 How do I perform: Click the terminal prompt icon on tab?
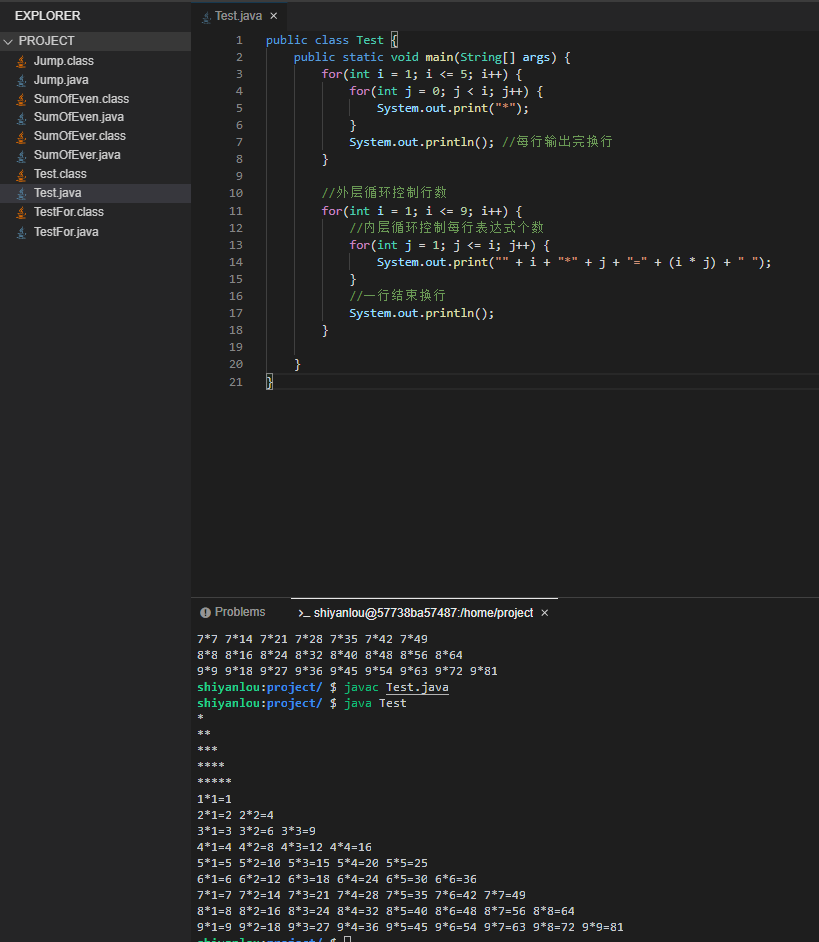[x=304, y=613]
